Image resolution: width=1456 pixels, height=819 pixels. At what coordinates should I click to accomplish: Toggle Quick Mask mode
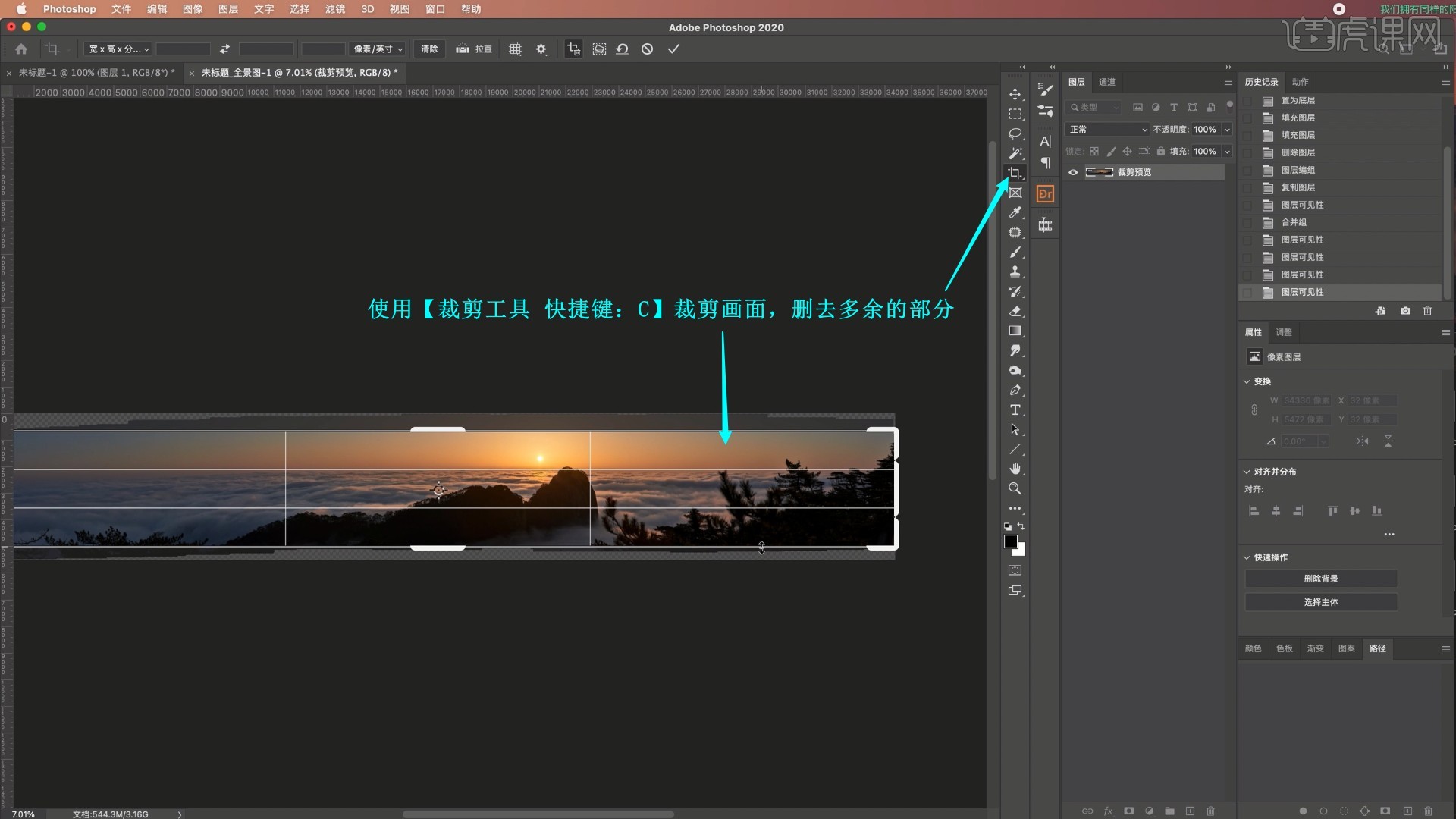click(x=1015, y=570)
